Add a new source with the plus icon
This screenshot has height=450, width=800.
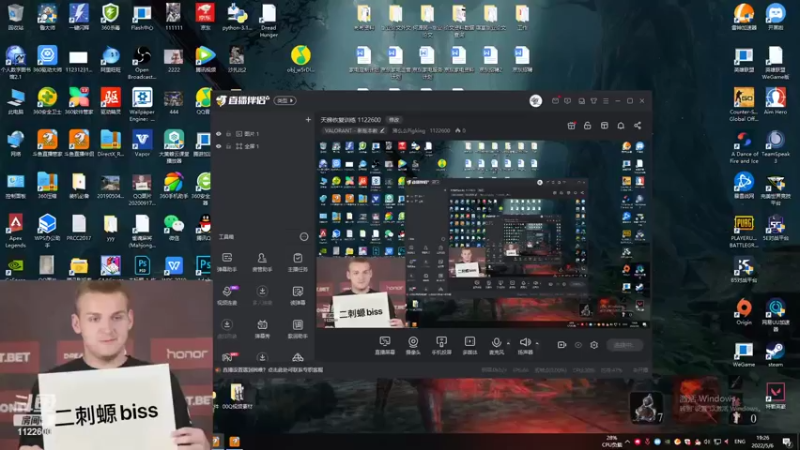point(308,119)
